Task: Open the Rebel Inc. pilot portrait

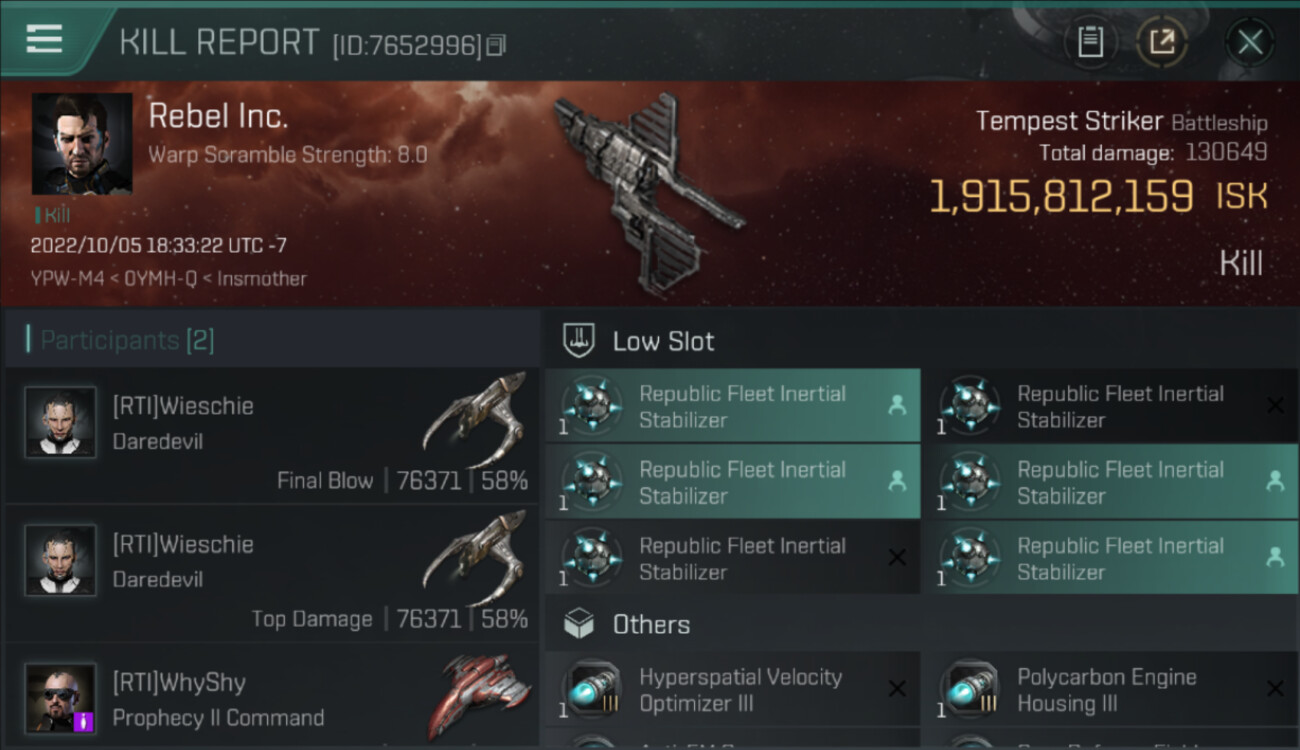Action: click(x=82, y=144)
